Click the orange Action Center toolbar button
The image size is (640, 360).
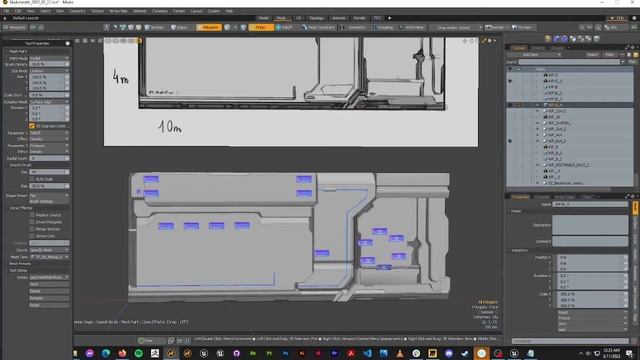pyautogui.click(x=260, y=27)
